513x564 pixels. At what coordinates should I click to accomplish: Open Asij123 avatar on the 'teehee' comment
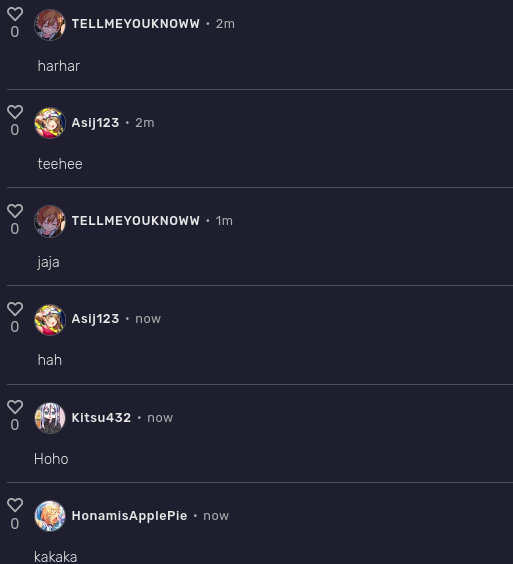tap(50, 123)
